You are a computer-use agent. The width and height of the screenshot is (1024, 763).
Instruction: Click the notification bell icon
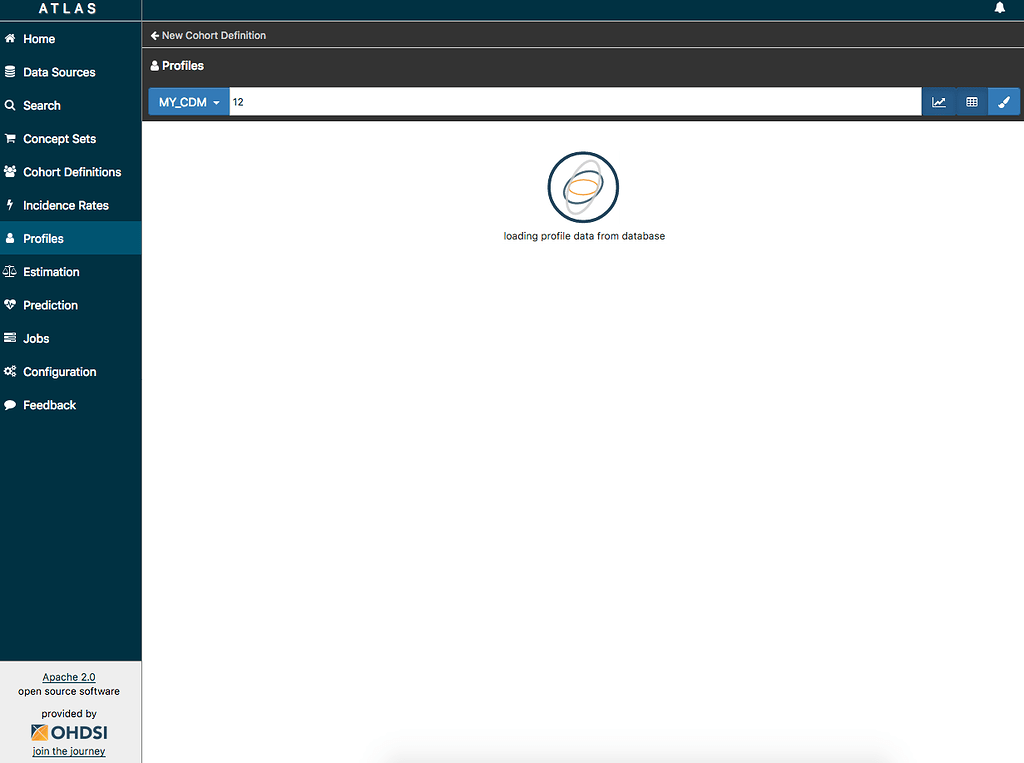click(x=1000, y=8)
